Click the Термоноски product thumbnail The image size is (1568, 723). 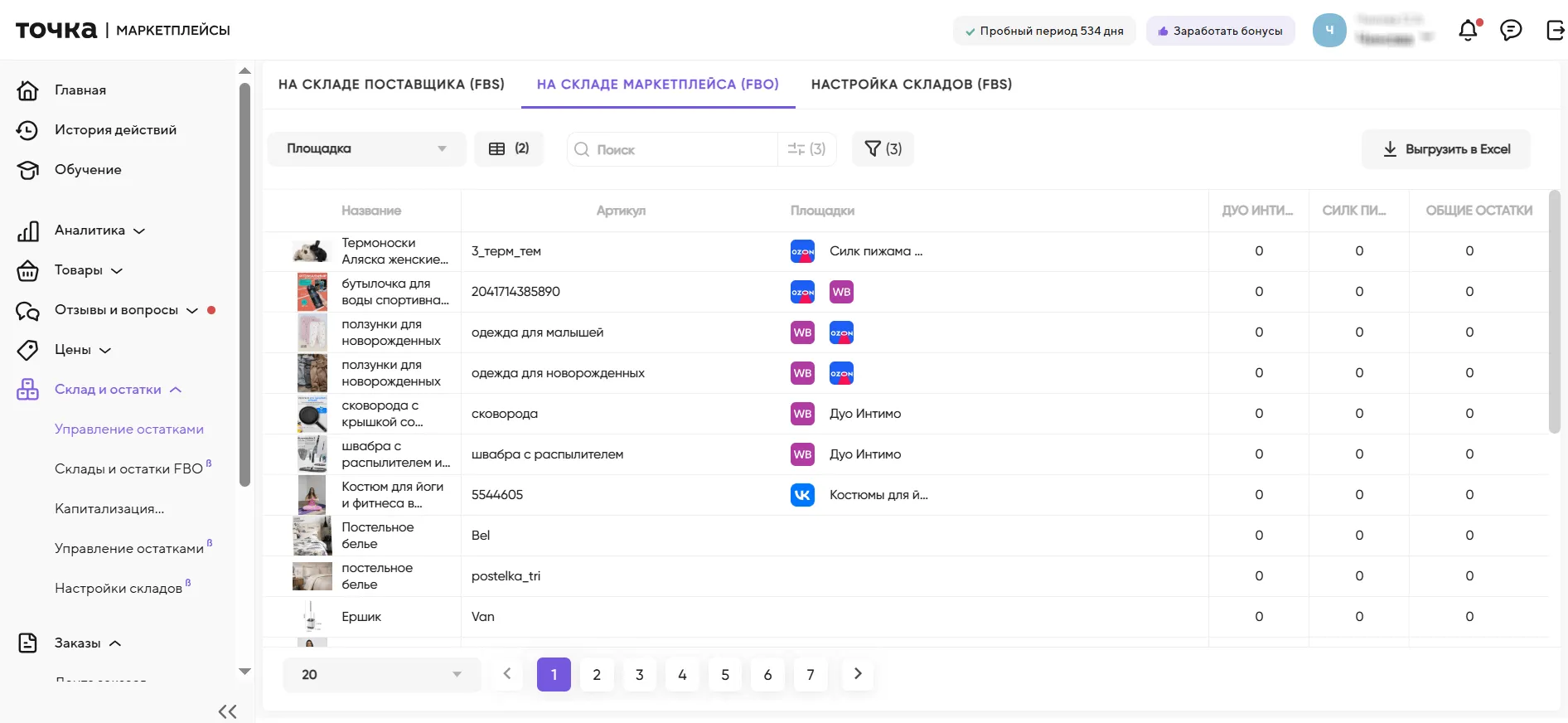pos(312,251)
